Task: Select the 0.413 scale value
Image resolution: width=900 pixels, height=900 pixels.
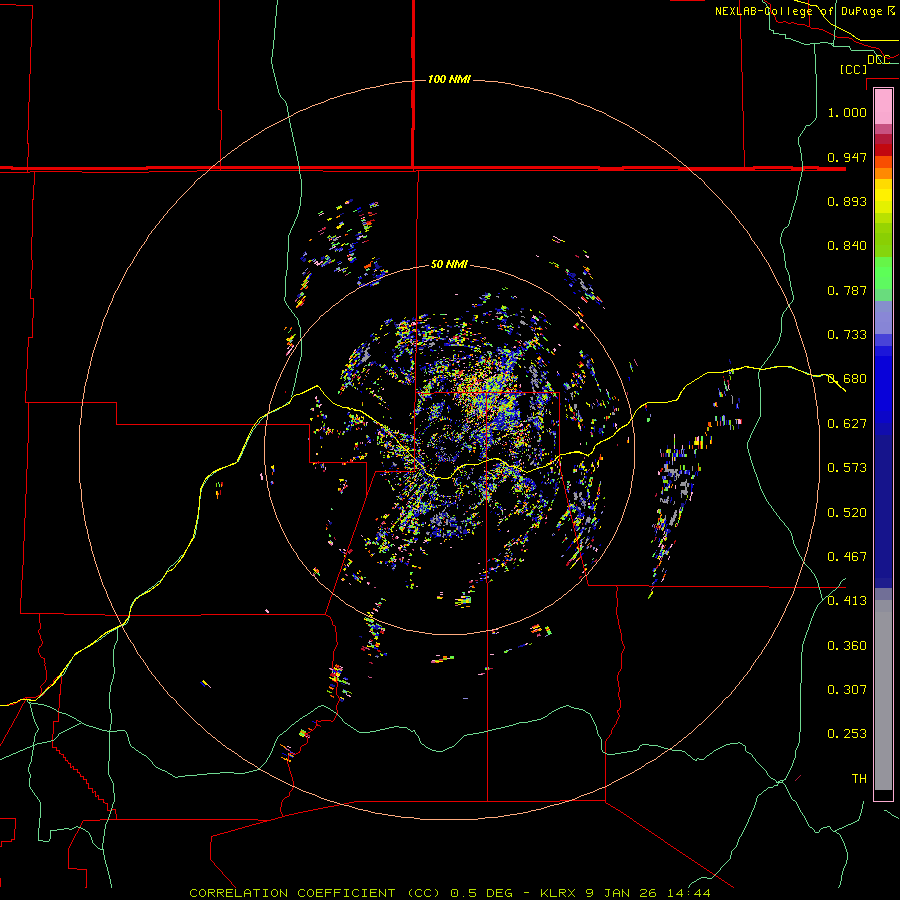Action: pos(847,601)
